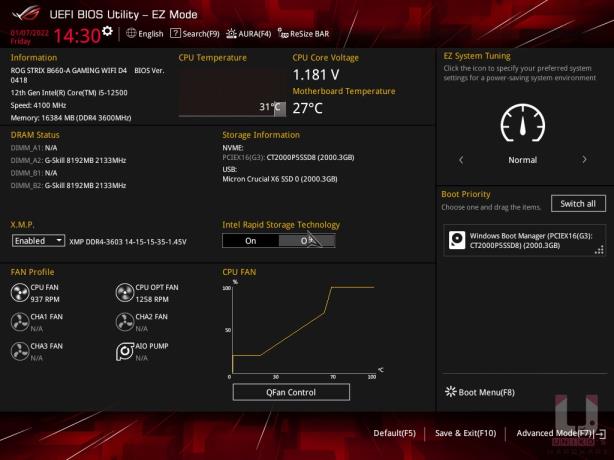The width and height of the screenshot is (614, 460).
Task: Click the ROG logo in header
Action: (25, 14)
